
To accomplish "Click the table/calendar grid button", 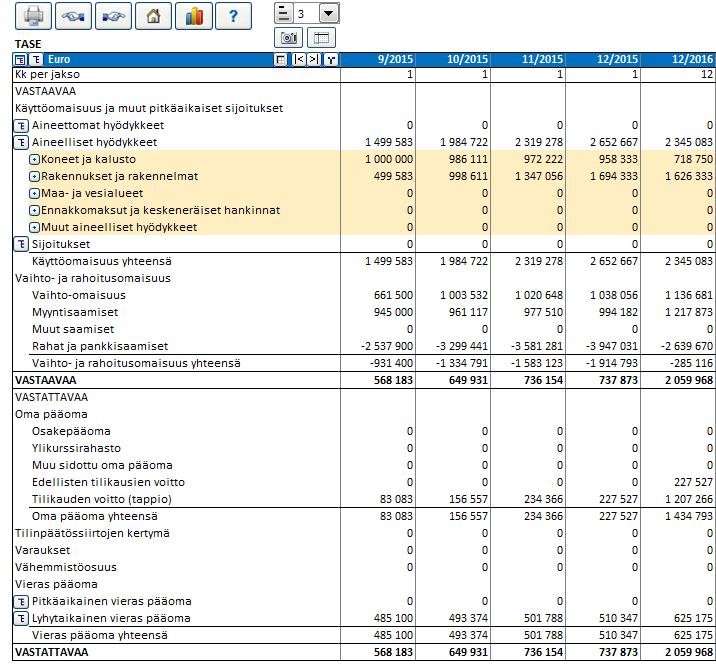I will click(321, 38).
